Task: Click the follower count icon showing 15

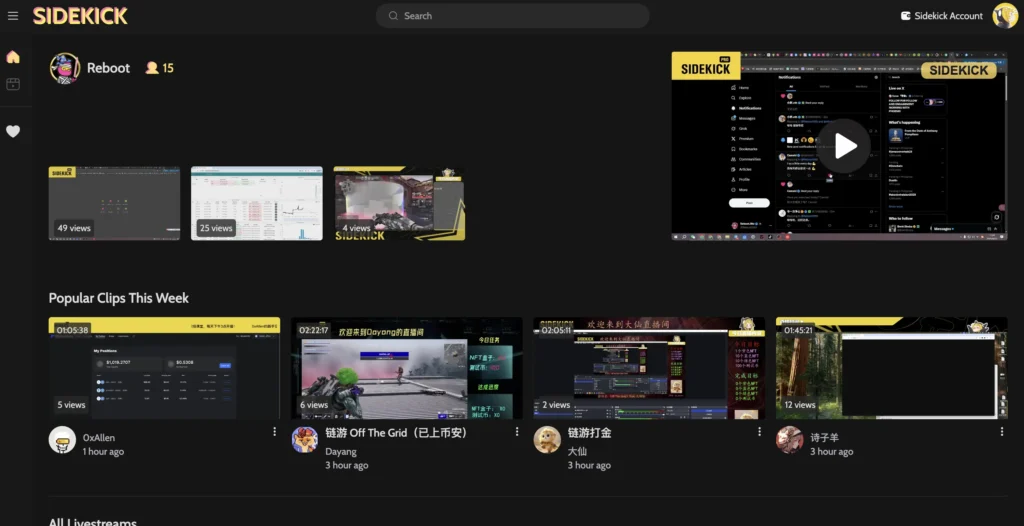Action: click(x=152, y=68)
